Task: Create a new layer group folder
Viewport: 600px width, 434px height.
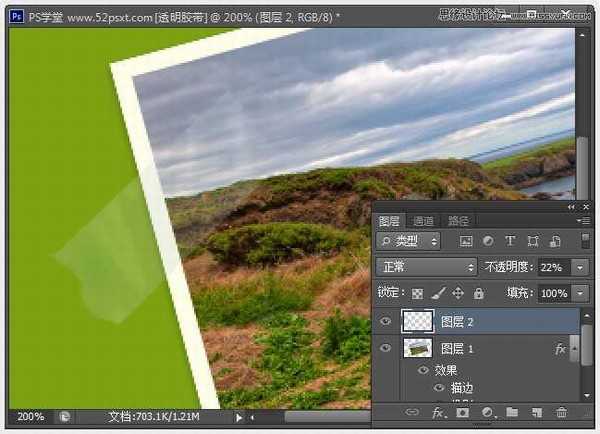Action: coord(512,412)
